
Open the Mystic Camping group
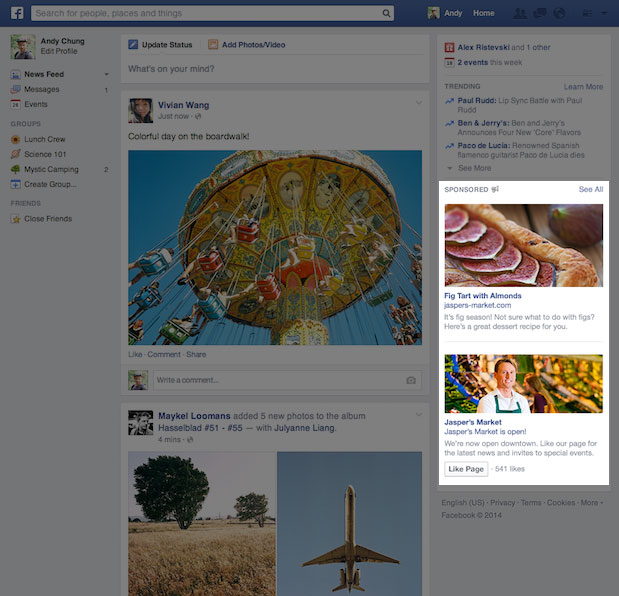tap(50, 169)
